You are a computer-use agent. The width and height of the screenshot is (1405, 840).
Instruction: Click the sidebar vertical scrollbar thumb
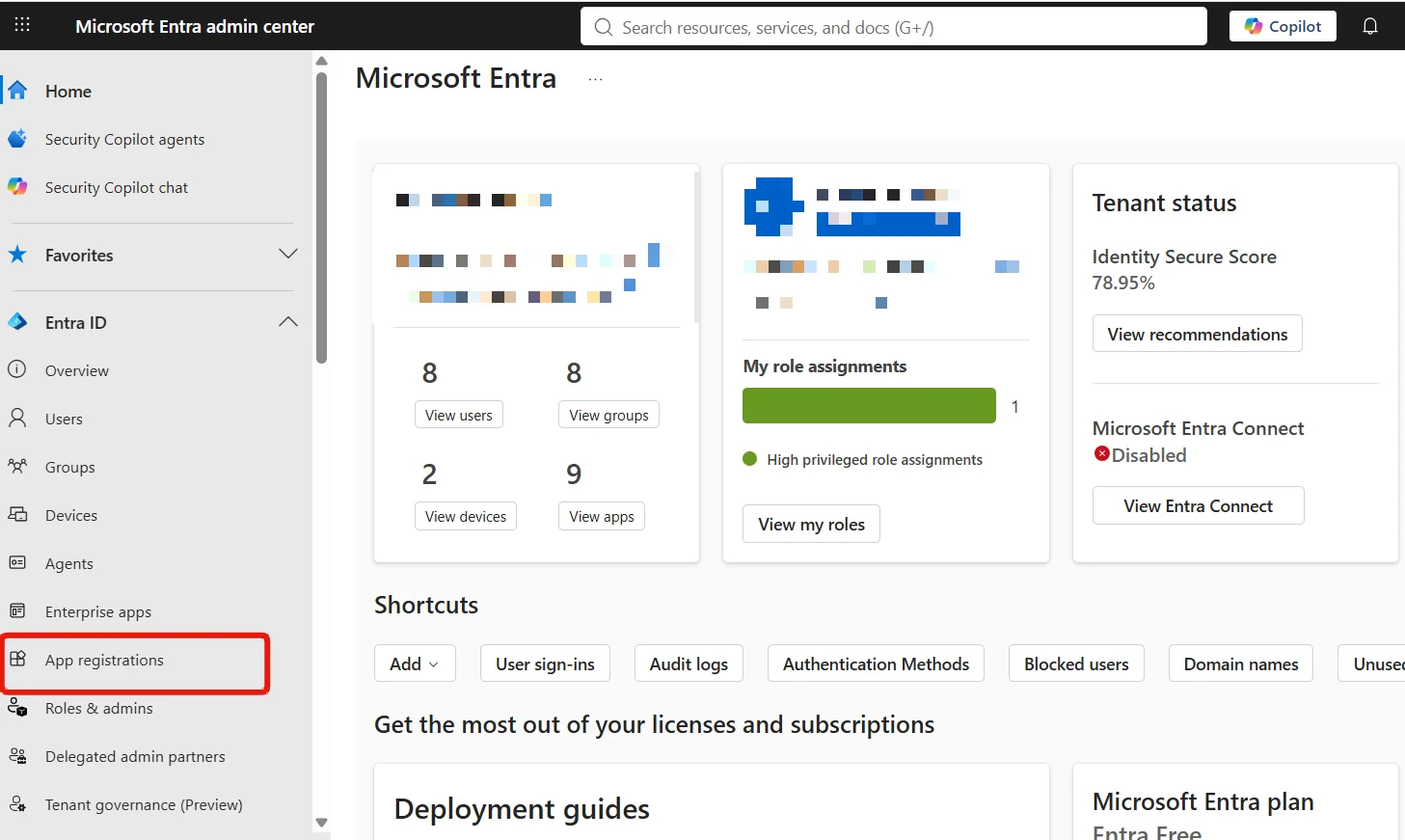pyautogui.click(x=321, y=218)
